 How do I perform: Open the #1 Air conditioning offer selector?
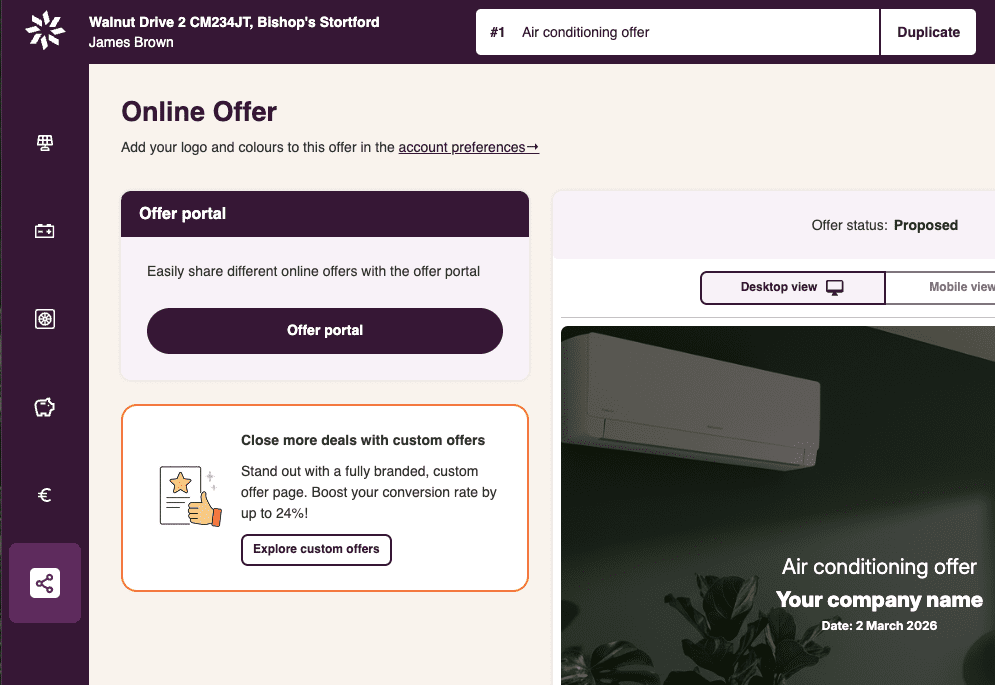point(678,32)
